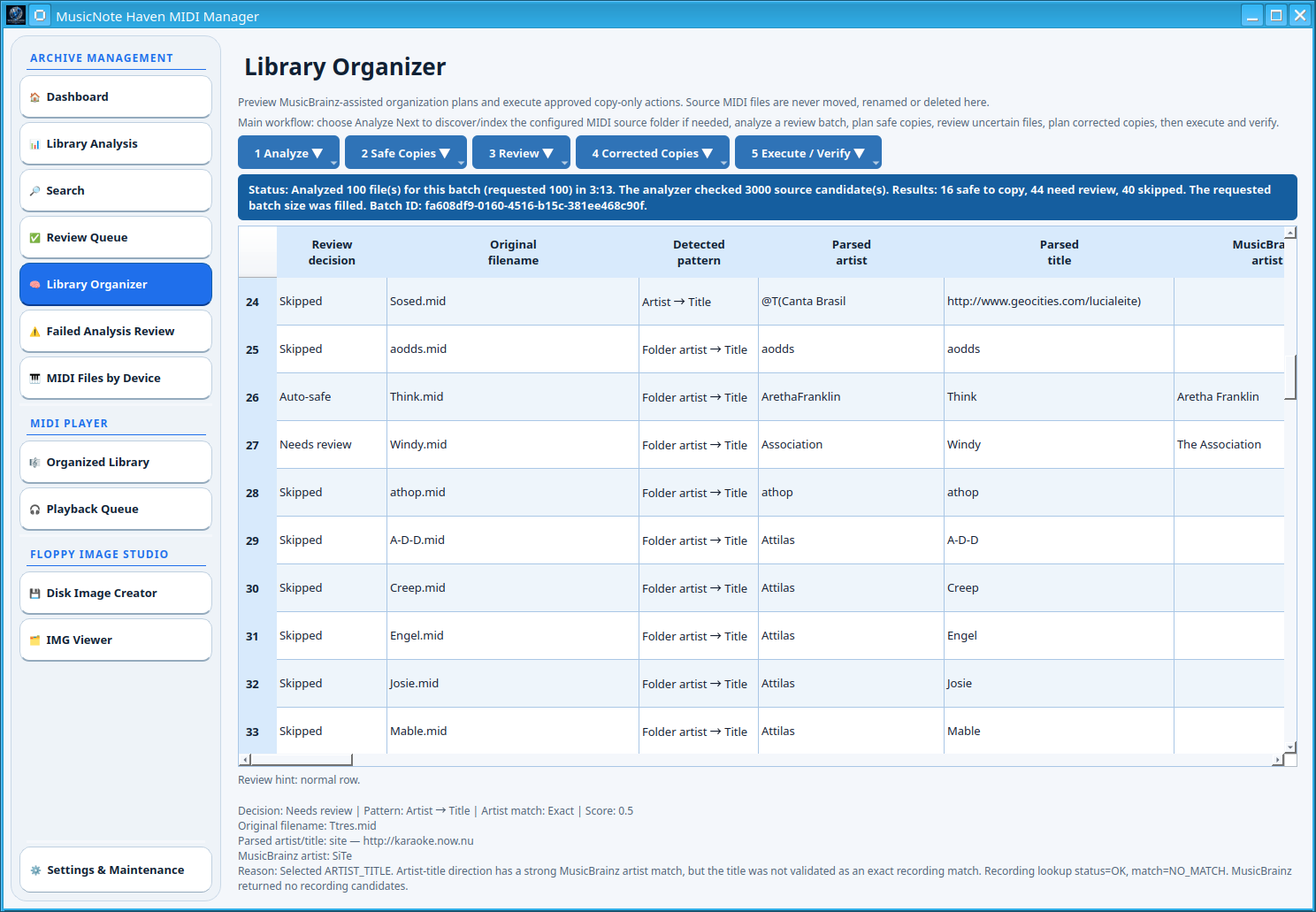
Task: Click the Settings & Maintenance gear icon
Action: click(35, 870)
